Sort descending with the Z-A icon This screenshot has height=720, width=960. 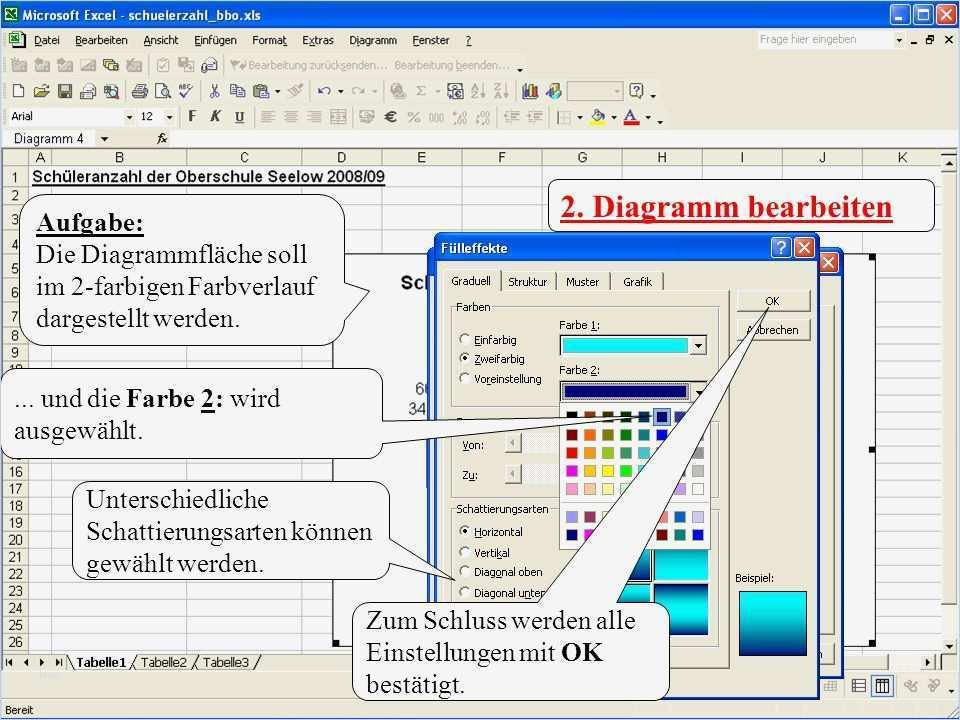click(x=501, y=91)
